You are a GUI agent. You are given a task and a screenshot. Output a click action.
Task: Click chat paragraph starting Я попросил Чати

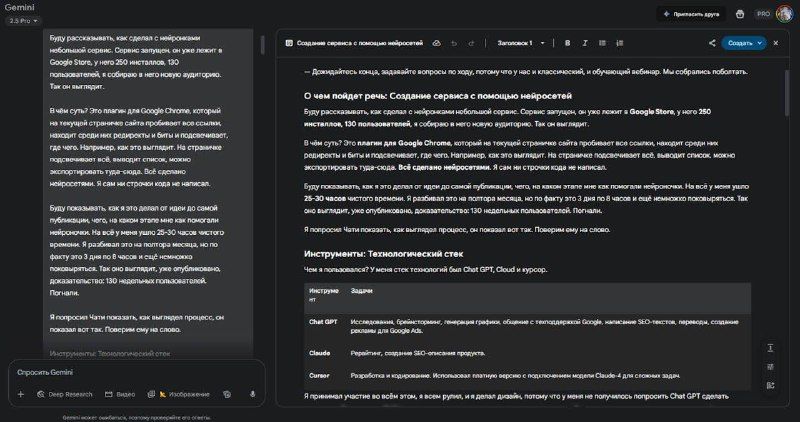(x=137, y=324)
